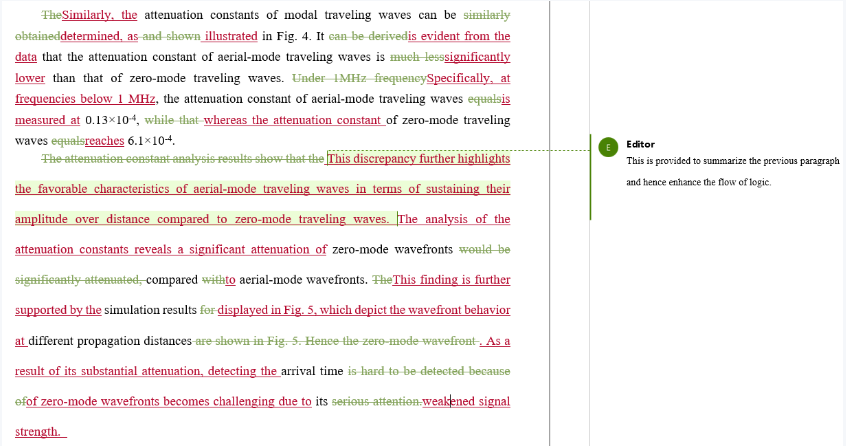Image resolution: width=846 pixels, height=446 pixels.
Task: Click the value '6.1×10-4' in the paragraph
Action: 150,141
